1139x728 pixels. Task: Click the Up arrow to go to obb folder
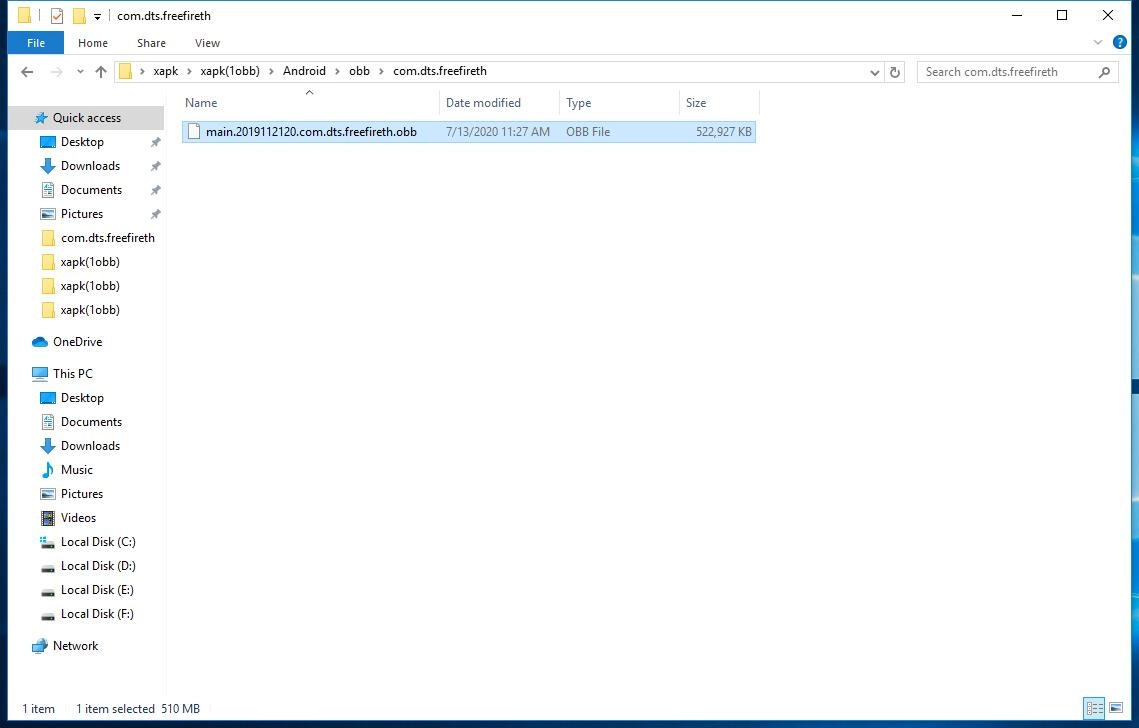(100, 71)
